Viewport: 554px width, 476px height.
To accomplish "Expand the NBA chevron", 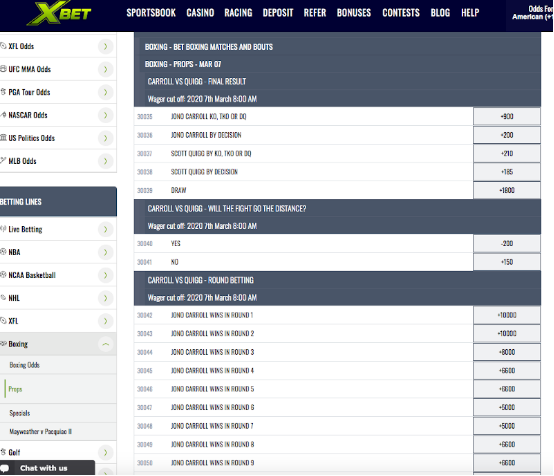I will pos(106,252).
